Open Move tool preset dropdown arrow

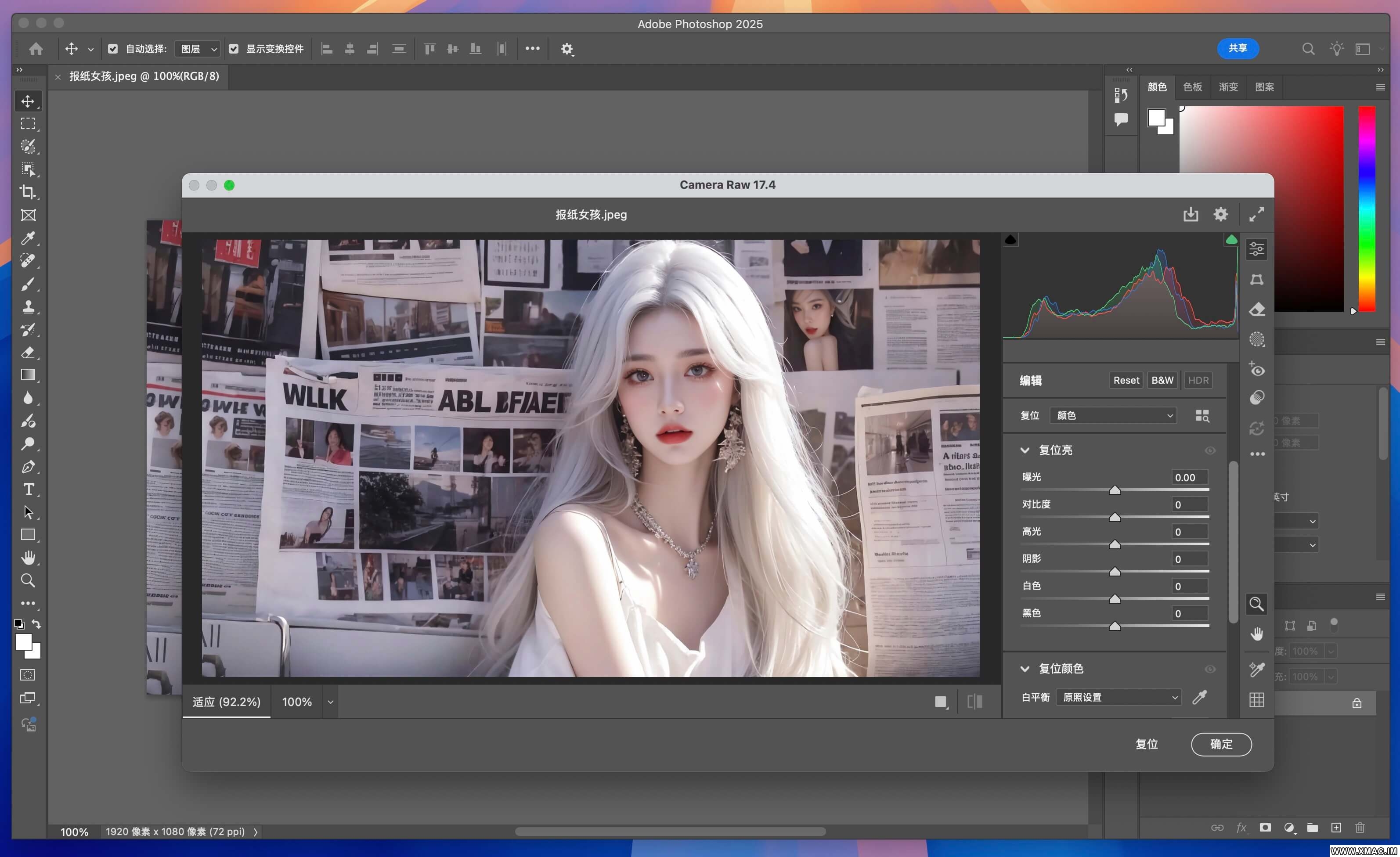[x=90, y=50]
